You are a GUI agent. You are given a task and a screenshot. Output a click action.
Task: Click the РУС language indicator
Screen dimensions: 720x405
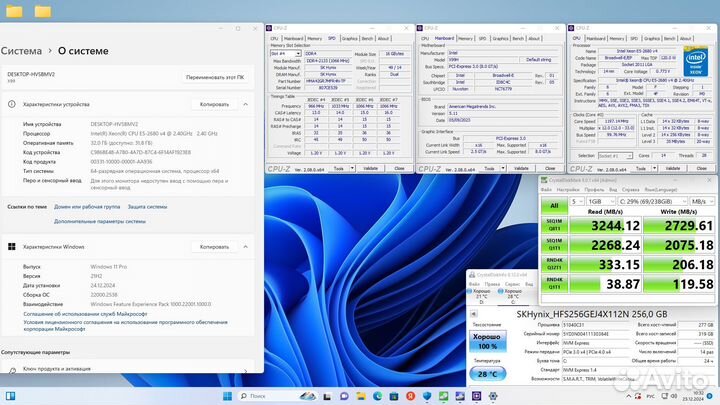651,396
